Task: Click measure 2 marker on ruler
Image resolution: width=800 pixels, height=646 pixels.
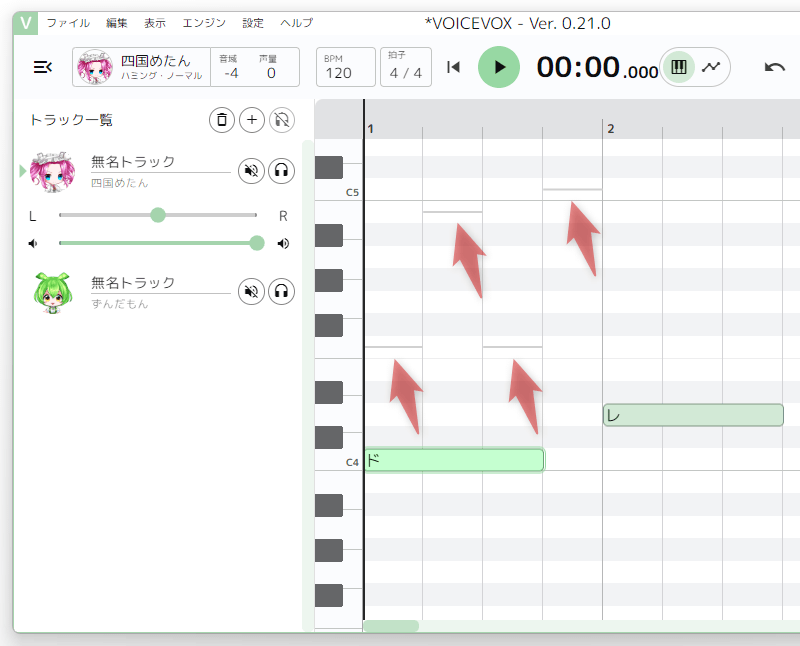Action: 611,129
